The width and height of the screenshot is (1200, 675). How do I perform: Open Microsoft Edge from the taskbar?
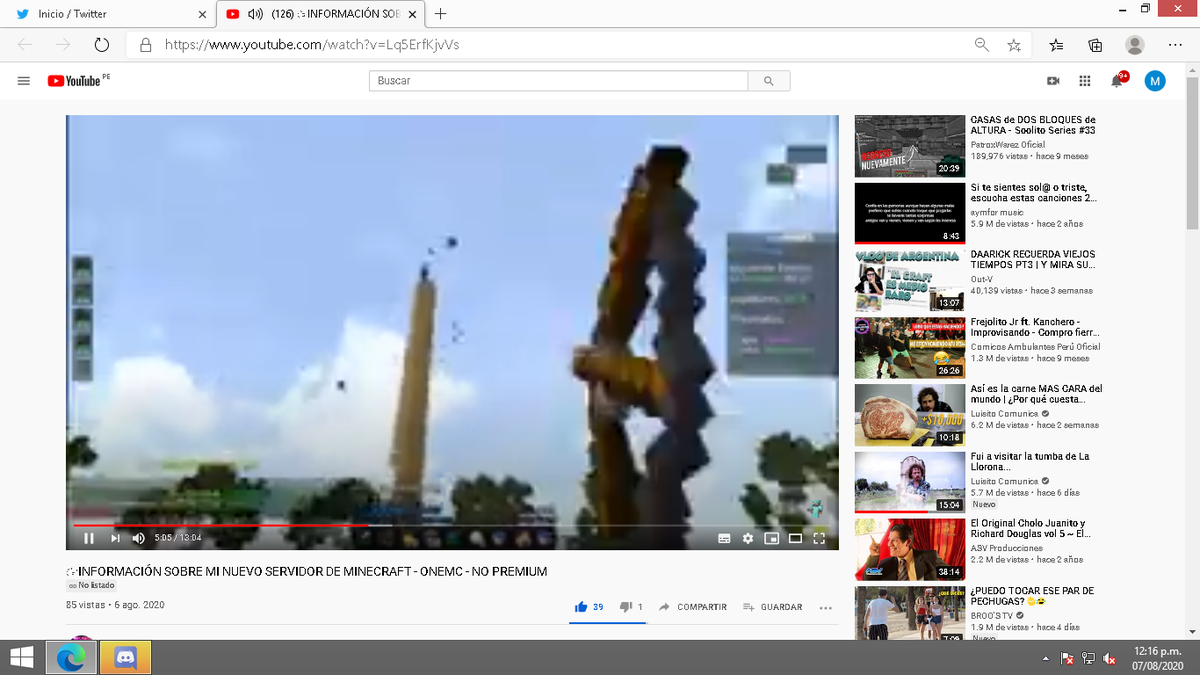point(71,658)
